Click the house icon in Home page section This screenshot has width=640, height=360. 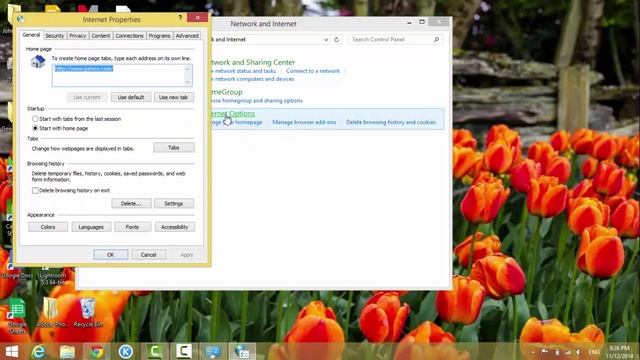[38, 62]
